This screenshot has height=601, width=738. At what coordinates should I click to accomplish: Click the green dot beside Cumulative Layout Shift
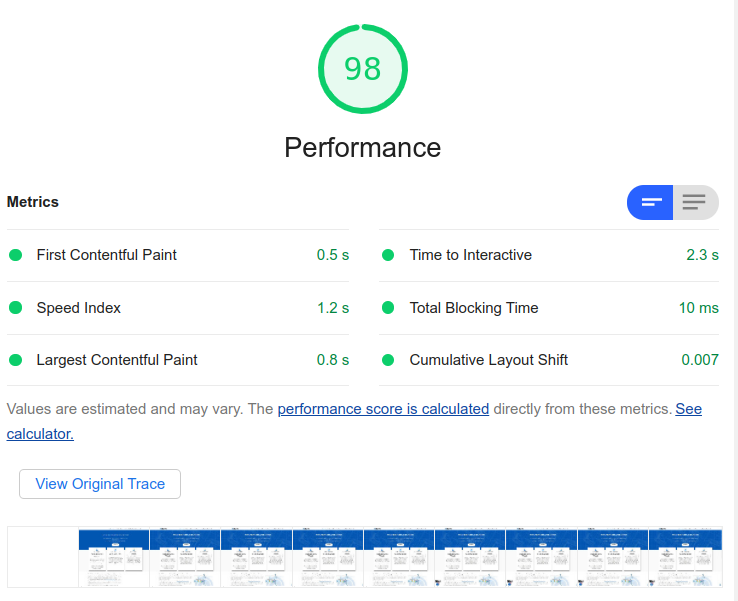pyautogui.click(x=388, y=360)
